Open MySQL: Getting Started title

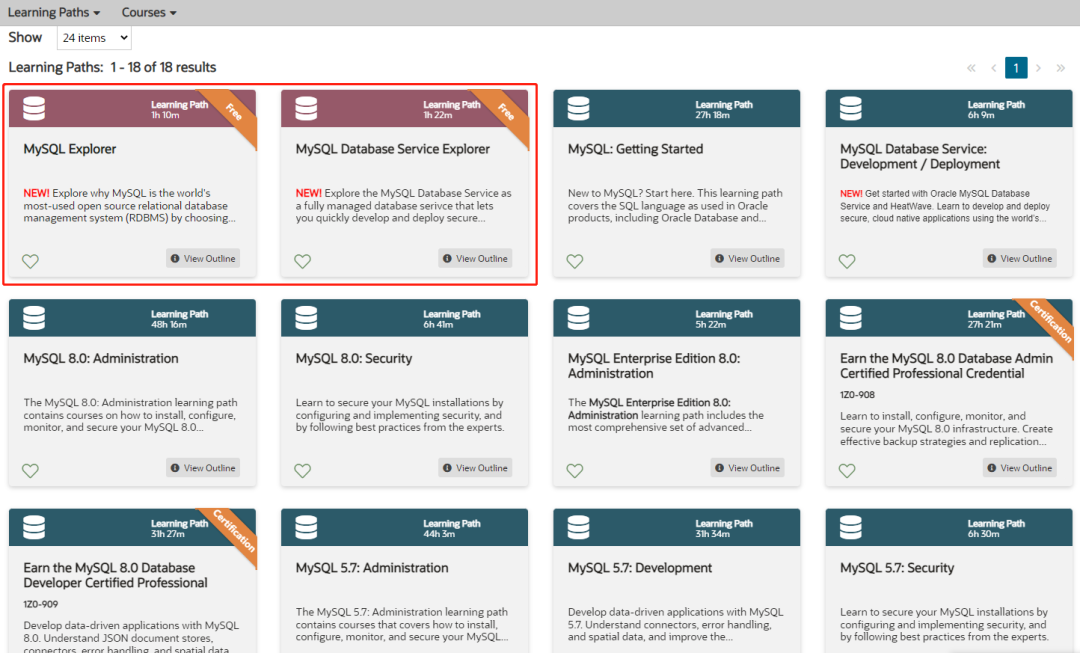pyautogui.click(x=635, y=149)
